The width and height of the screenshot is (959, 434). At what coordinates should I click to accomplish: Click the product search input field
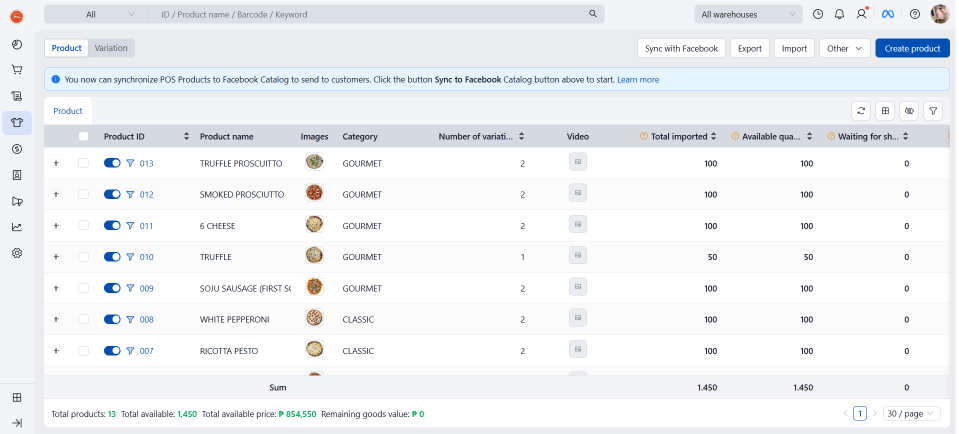point(370,14)
